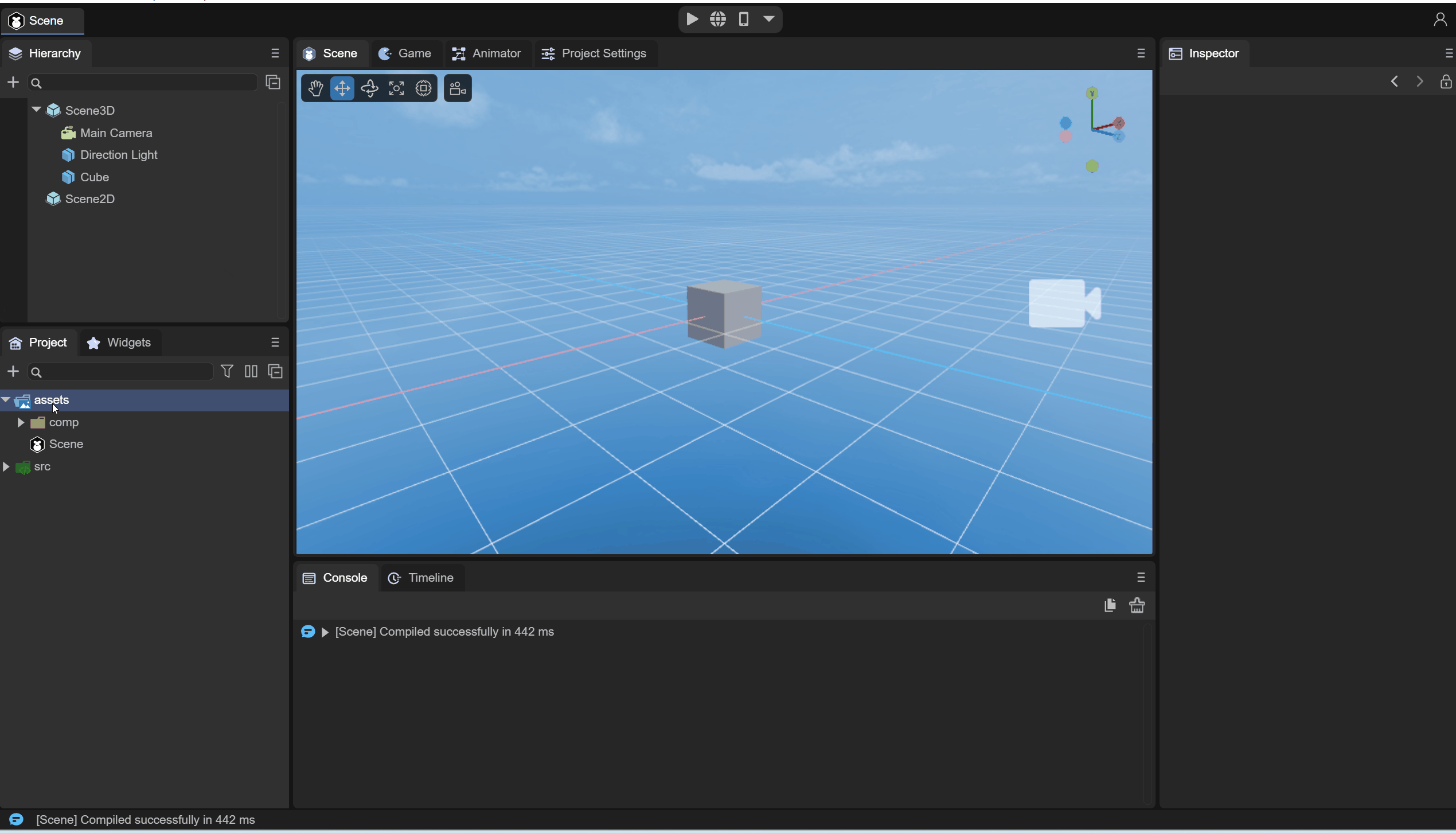Clear the console with trash icon

click(1137, 606)
